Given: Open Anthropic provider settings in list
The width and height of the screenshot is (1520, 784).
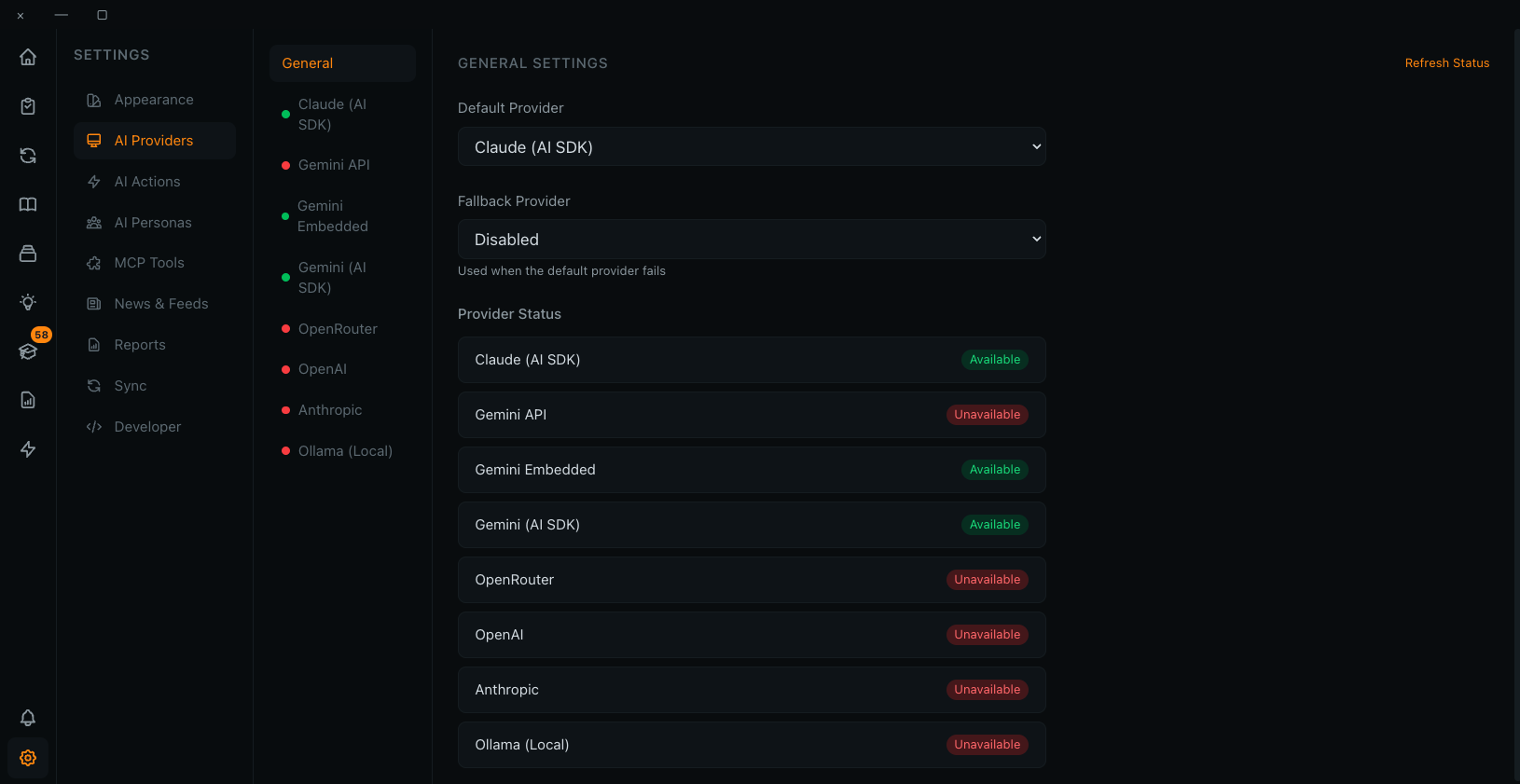Looking at the screenshot, I should [343, 410].
